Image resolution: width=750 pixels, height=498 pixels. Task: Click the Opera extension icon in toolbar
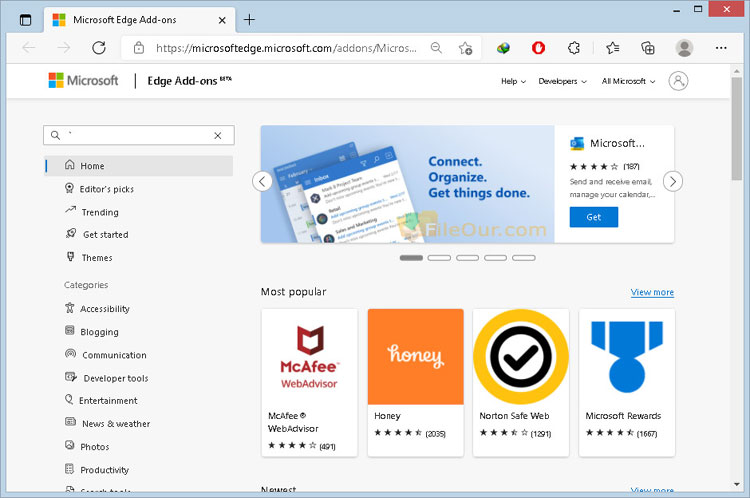pos(538,47)
